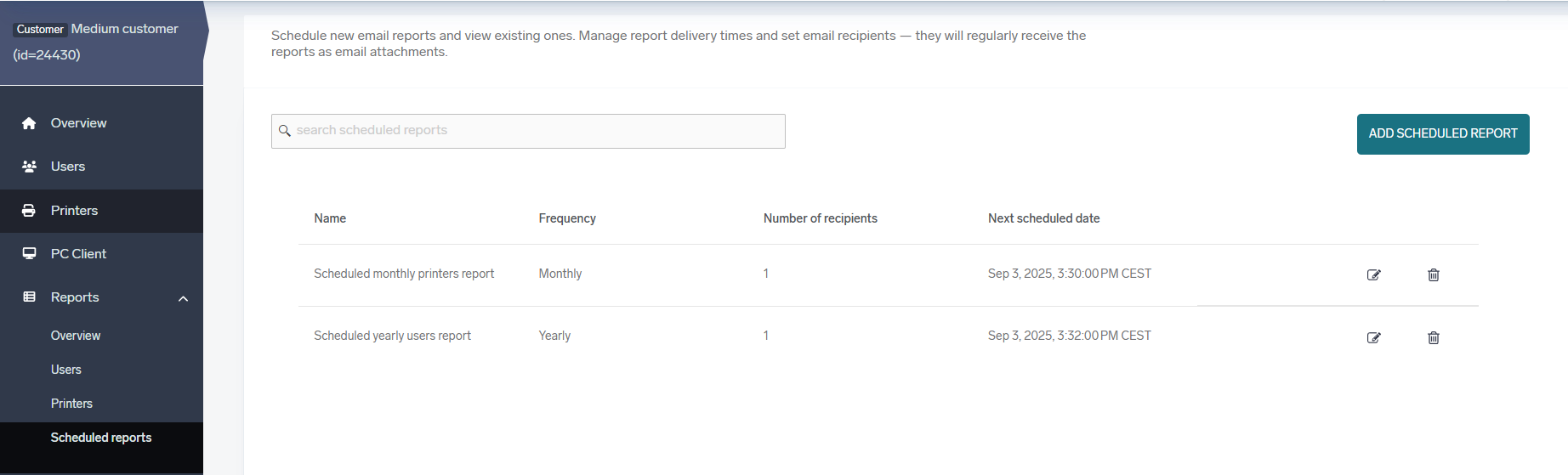Click the Users group icon in sidebar

(29, 167)
